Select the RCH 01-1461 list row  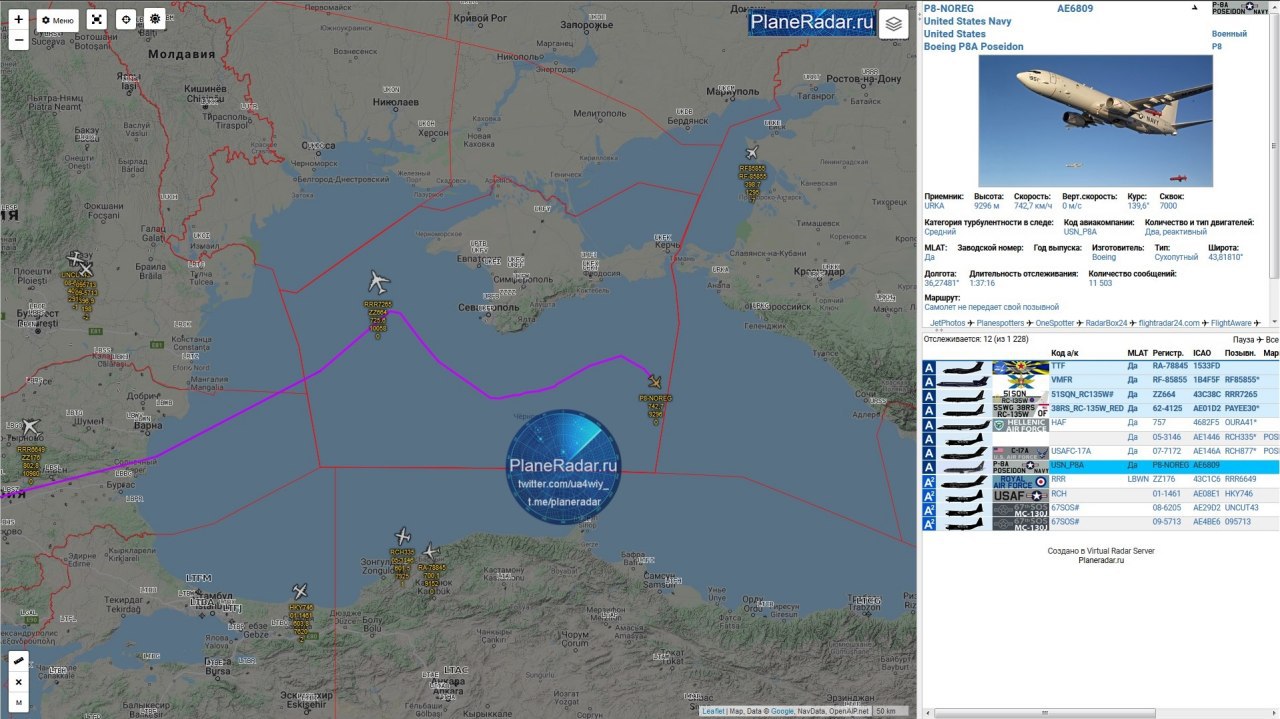pos(1100,494)
